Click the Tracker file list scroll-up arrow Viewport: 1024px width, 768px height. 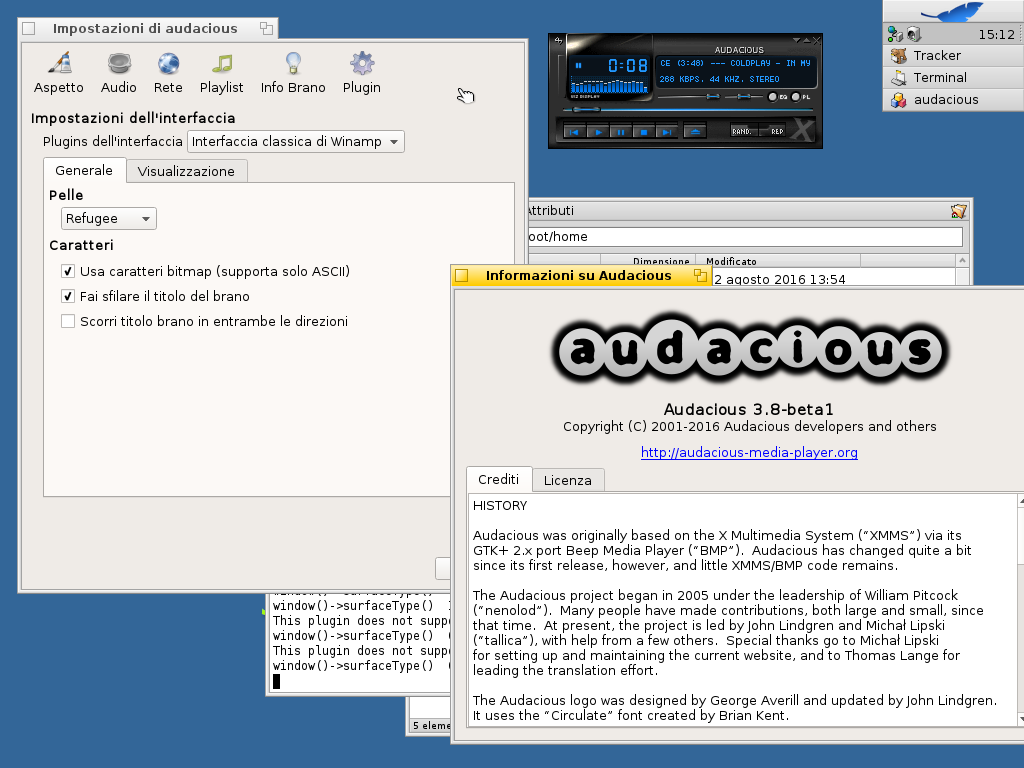pyautogui.click(x=962, y=261)
